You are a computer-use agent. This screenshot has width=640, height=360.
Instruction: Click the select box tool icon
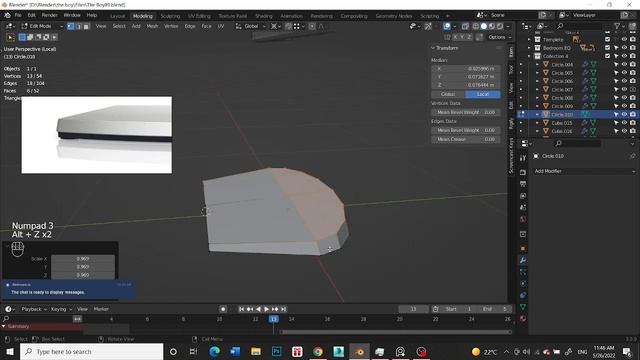tap(11, 37)
